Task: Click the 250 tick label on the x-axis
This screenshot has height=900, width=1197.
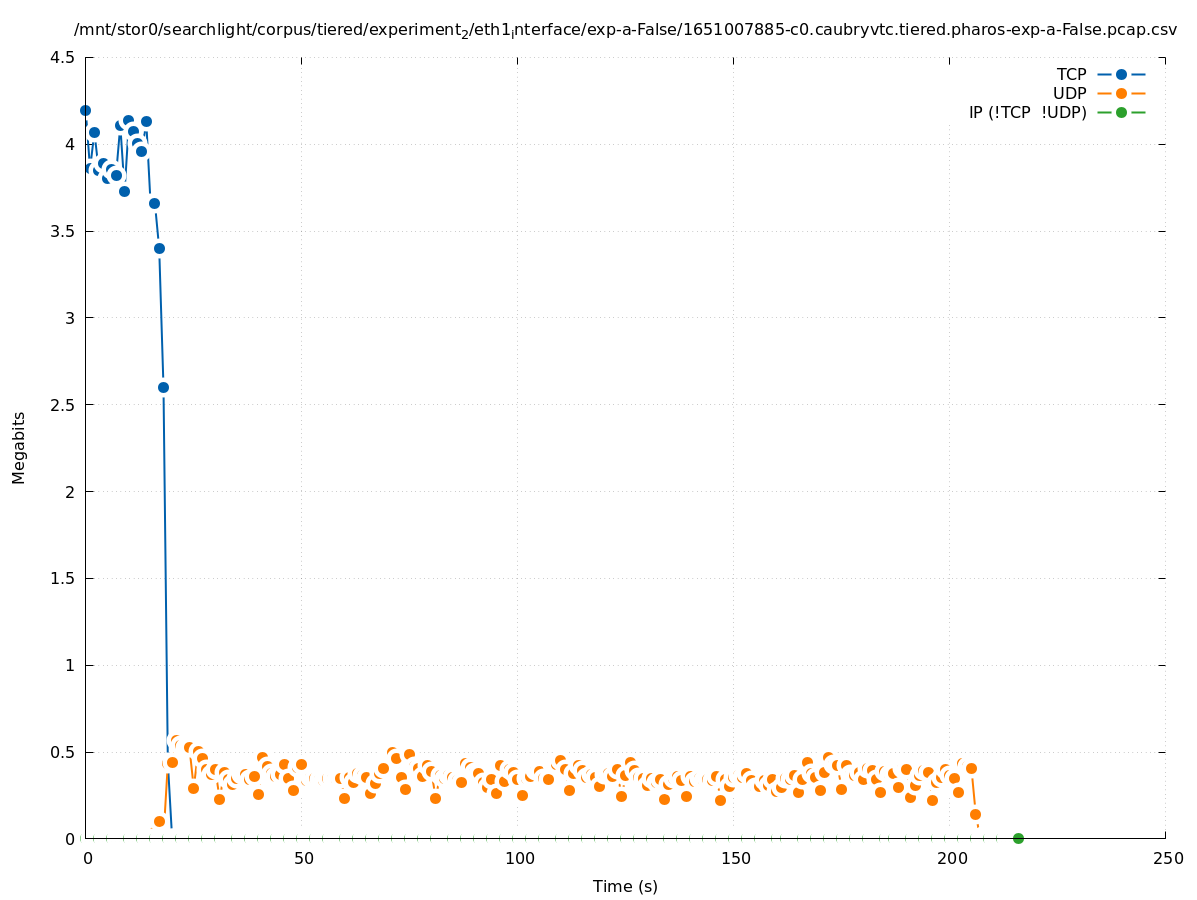Action: click(1166, 858)
